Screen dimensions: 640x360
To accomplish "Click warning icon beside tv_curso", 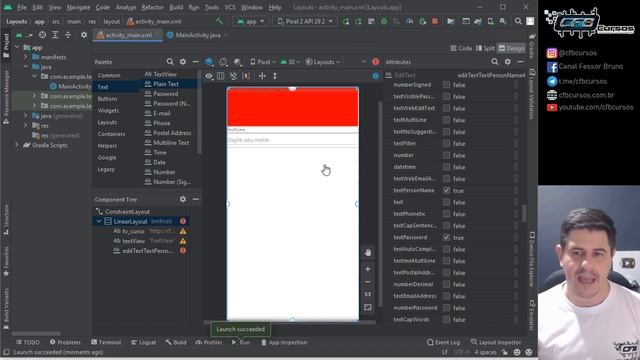I will click(x=183, y=231).
